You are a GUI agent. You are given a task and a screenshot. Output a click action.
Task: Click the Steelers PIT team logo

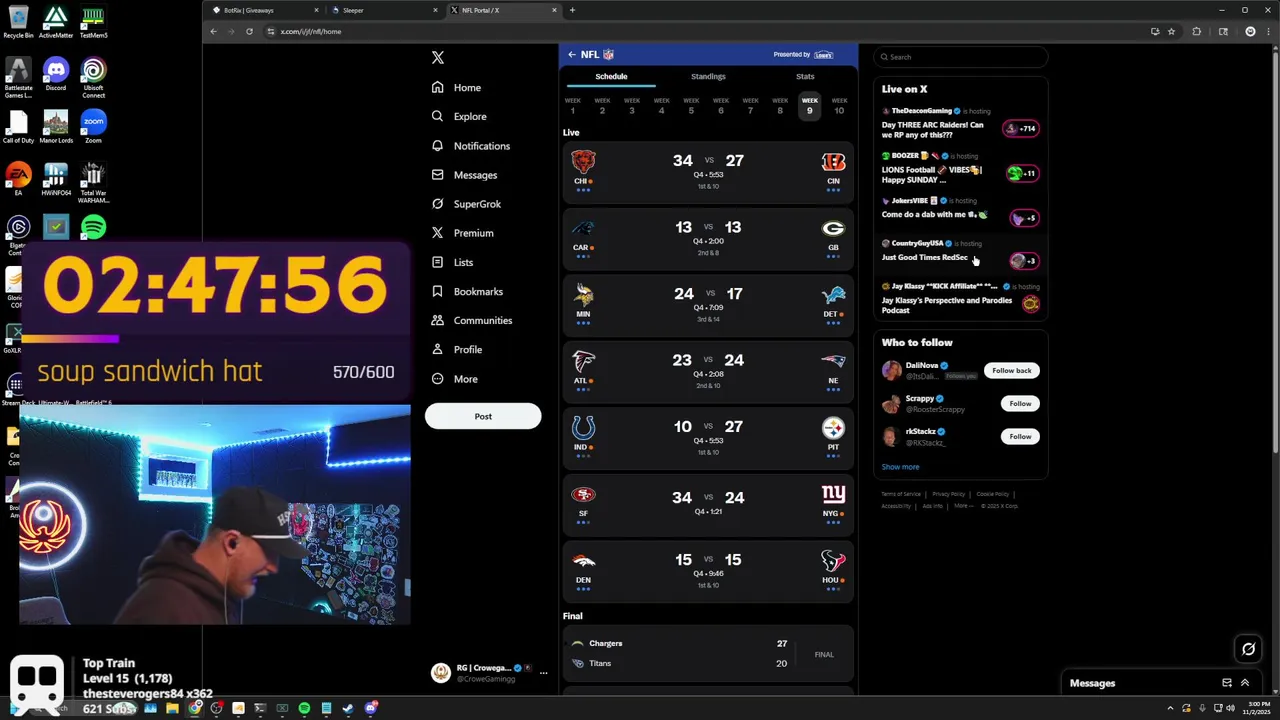coord(833,428)
